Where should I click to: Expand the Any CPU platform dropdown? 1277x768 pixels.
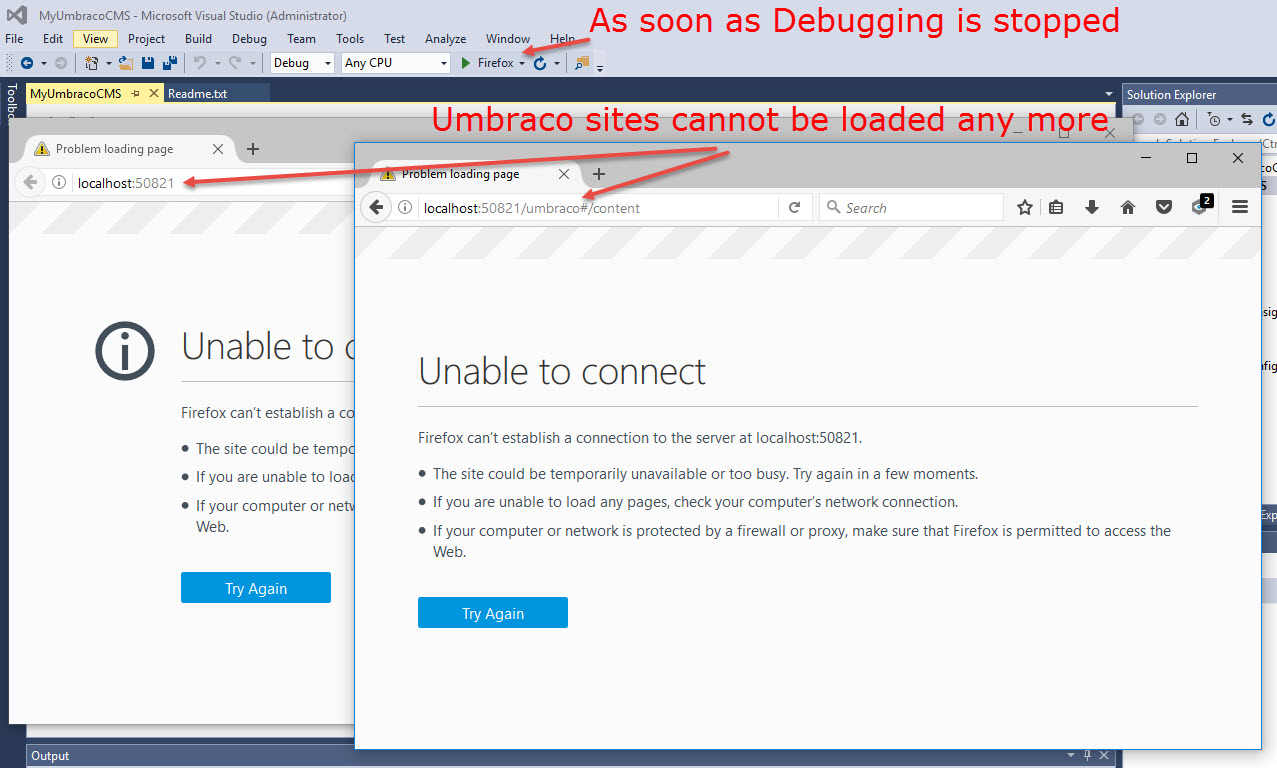tap(397, 63)
